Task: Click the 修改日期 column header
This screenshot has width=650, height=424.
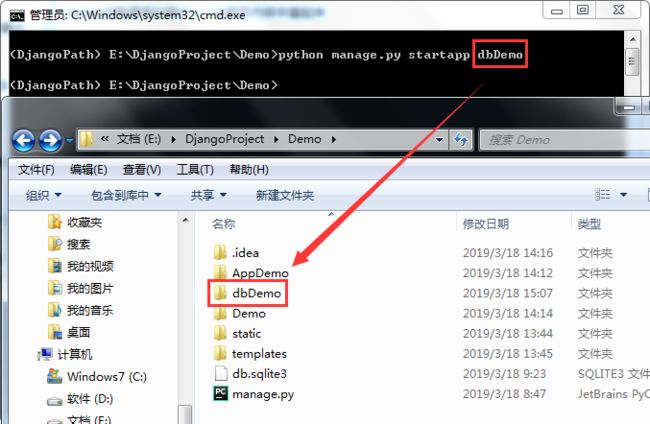Action: click(x=485, y=224)
